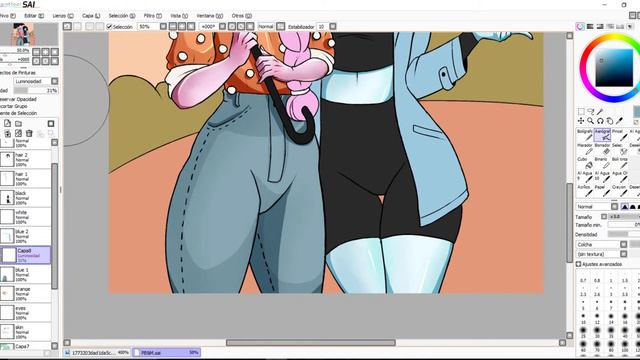Adjust the Densidad slider
The height and width of the screenshot is (360, 640).
point(624,234)
